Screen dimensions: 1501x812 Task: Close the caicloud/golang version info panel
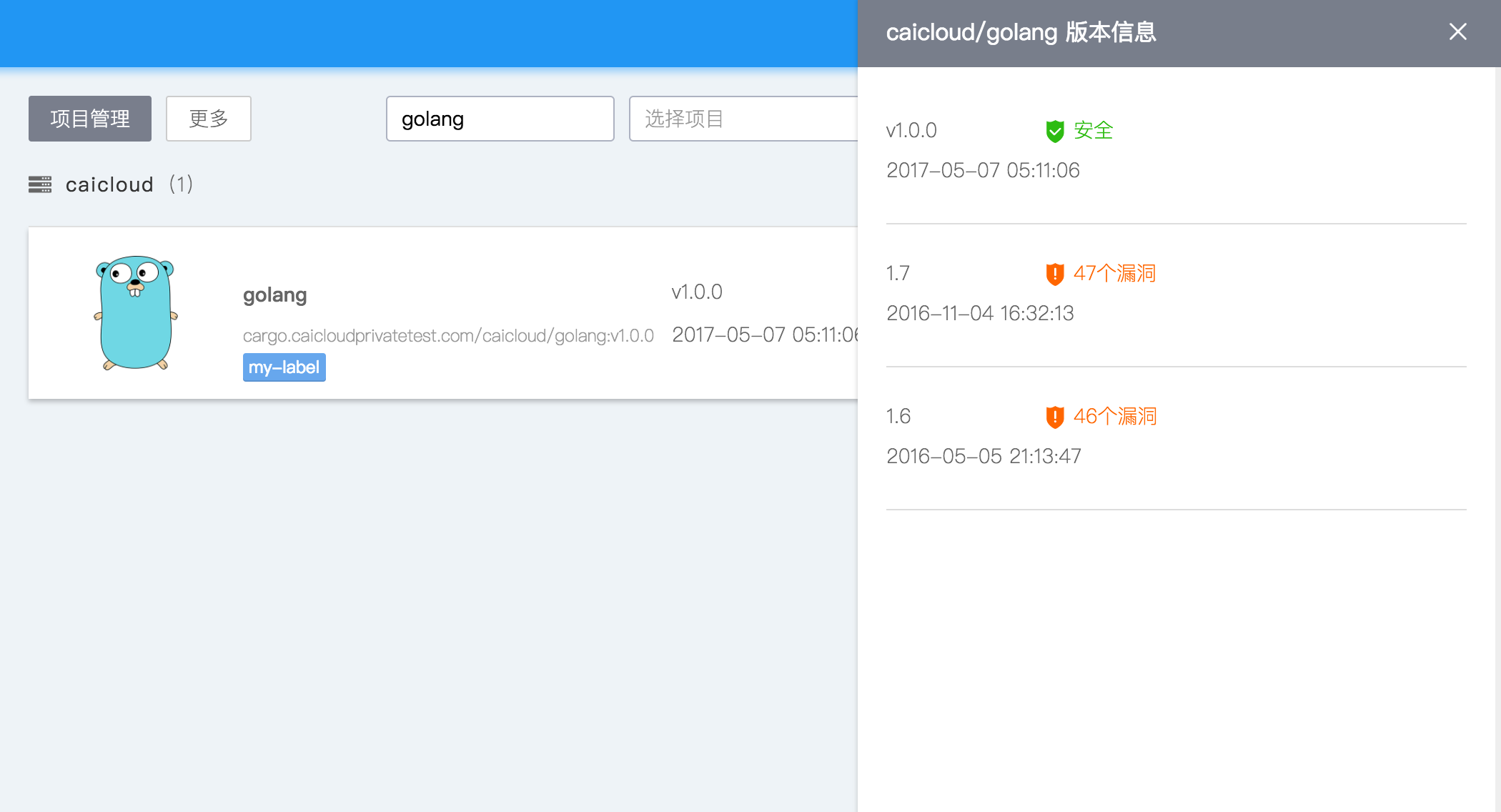1457,31
